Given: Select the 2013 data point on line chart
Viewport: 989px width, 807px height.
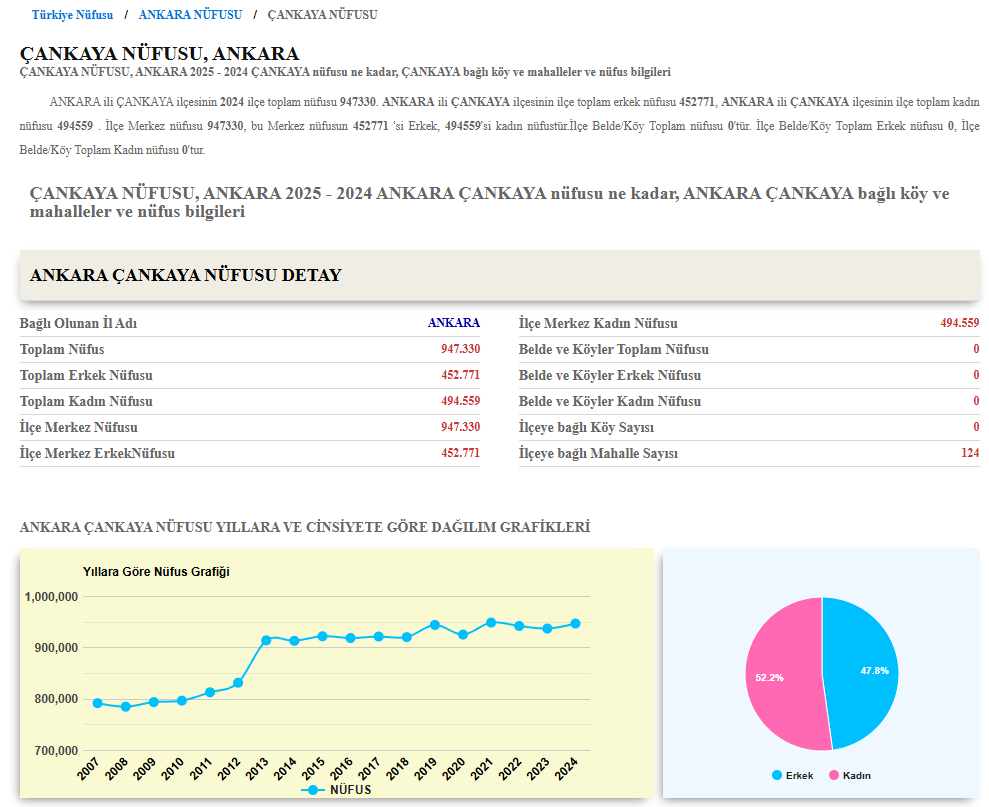Looking at the screenshot, I should click(266, 640).
